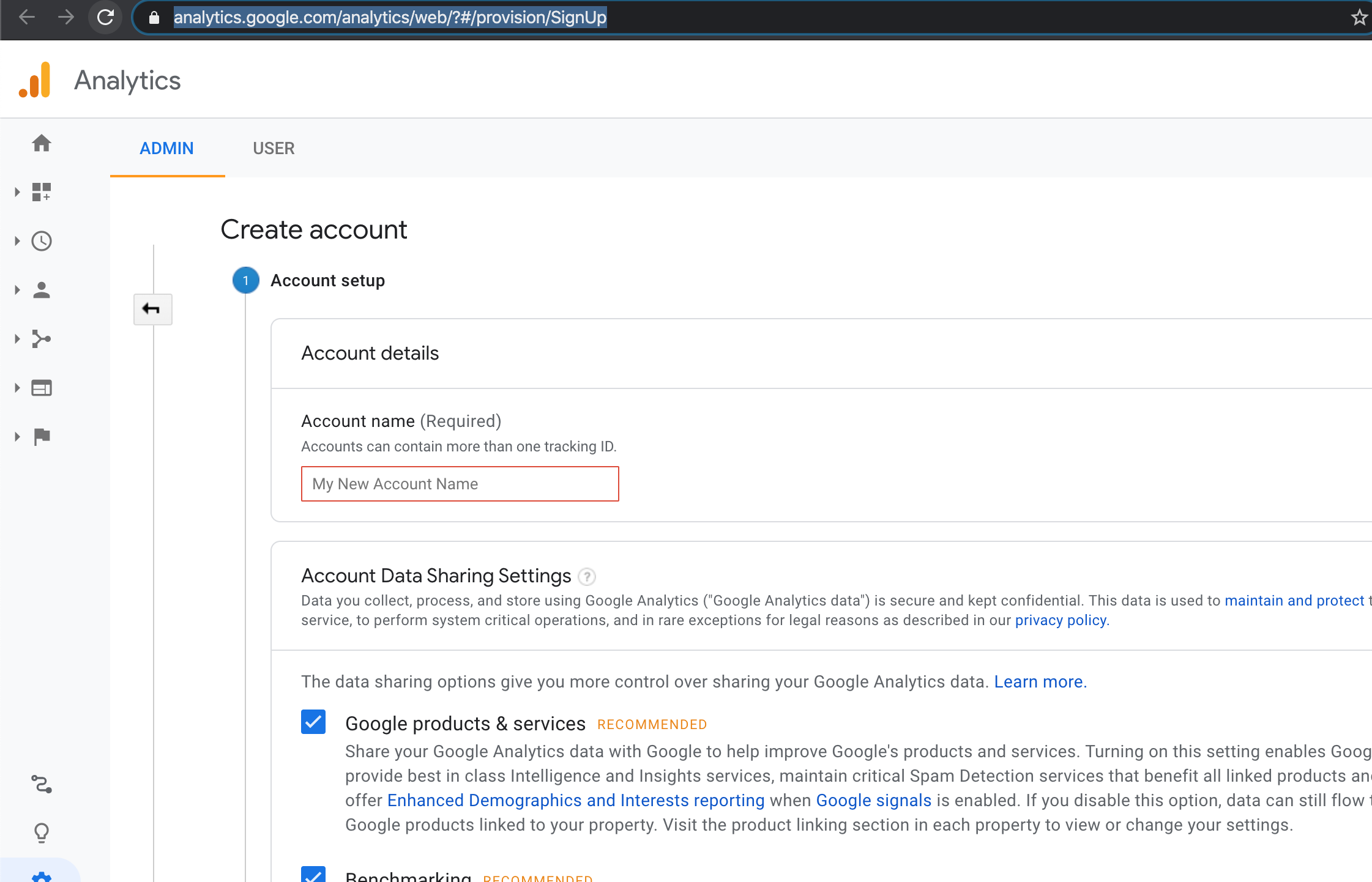The image size is (1372, 882).
Task: Expand the Customization section arrow
Action: click(17, 192)
